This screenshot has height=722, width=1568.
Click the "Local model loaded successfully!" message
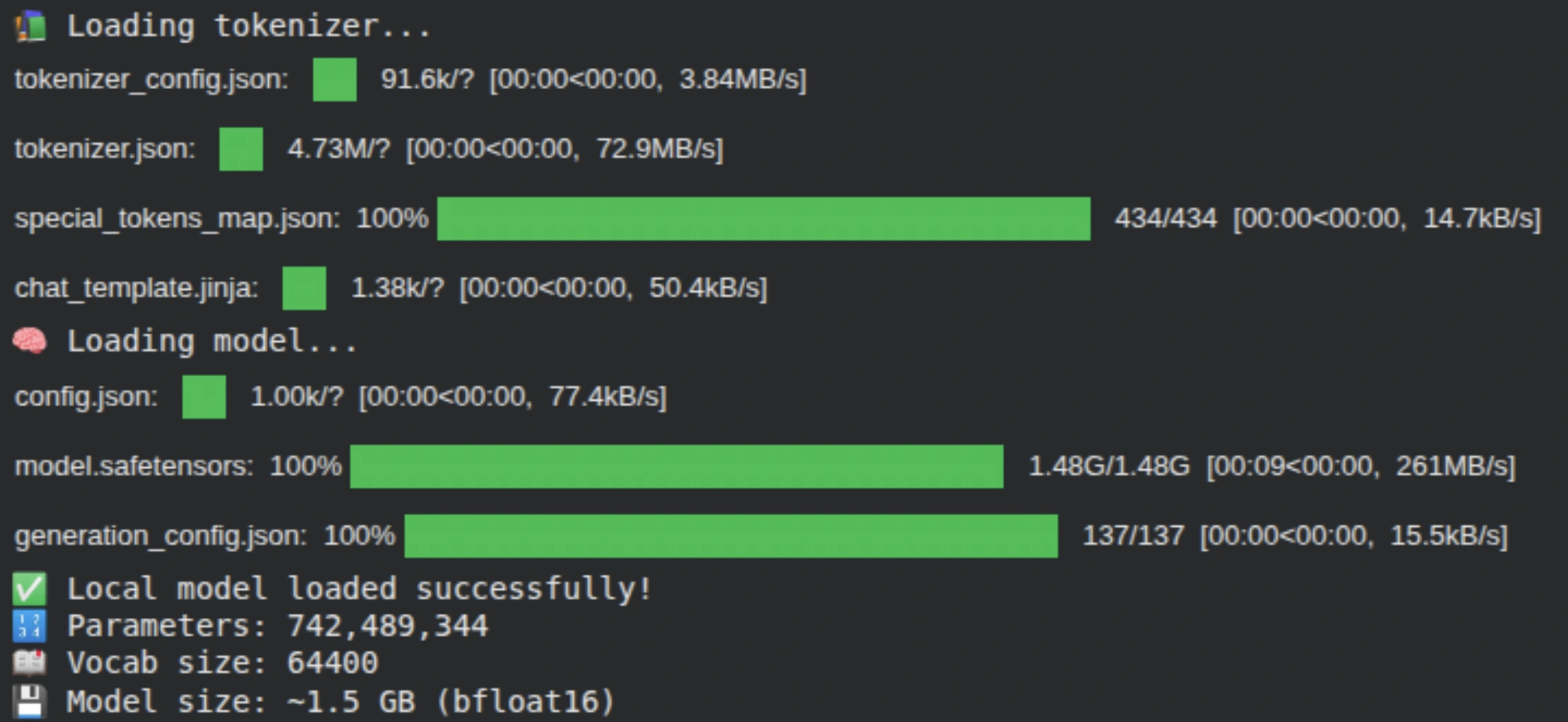click(359, 589)
